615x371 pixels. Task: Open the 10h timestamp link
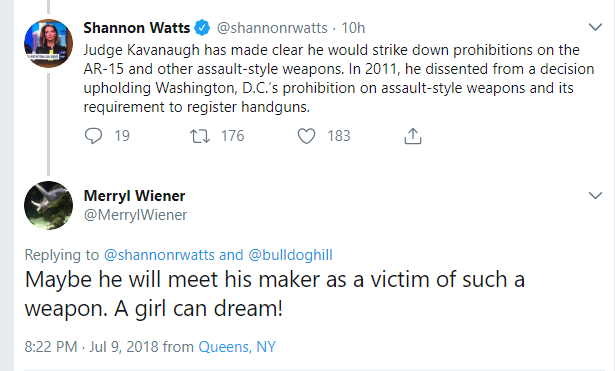pos(353,28)
